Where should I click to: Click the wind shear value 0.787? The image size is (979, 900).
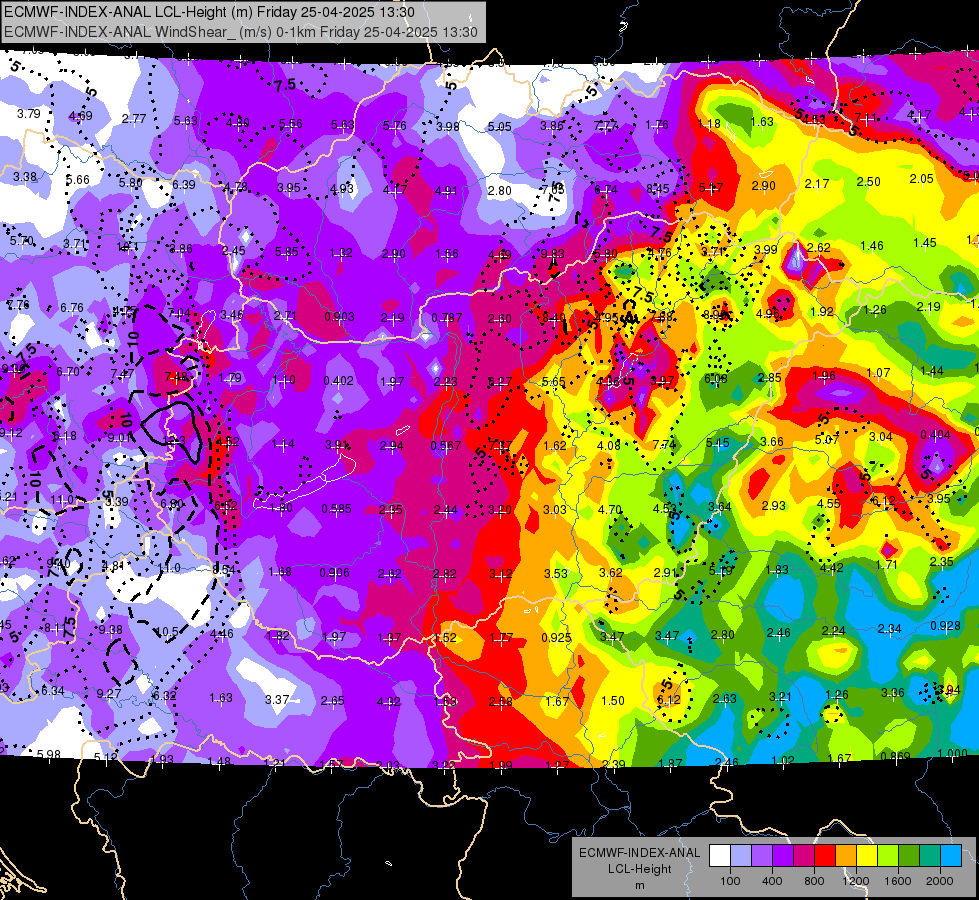tap(446, 318)
